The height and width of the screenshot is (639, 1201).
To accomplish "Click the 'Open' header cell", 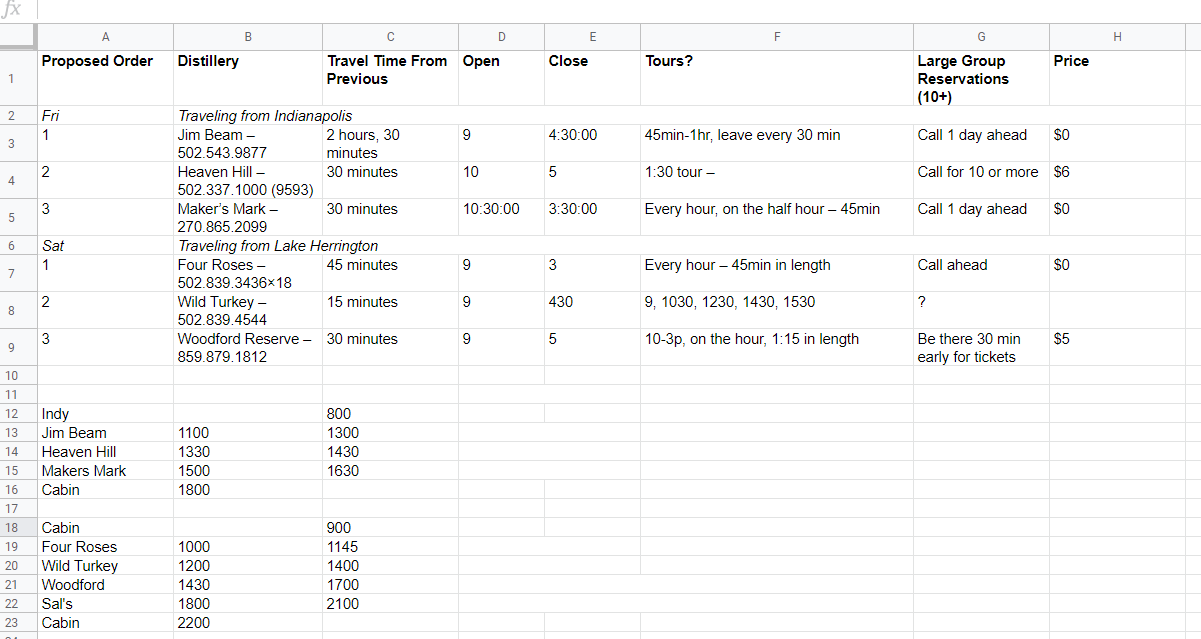I will point(502,78).
